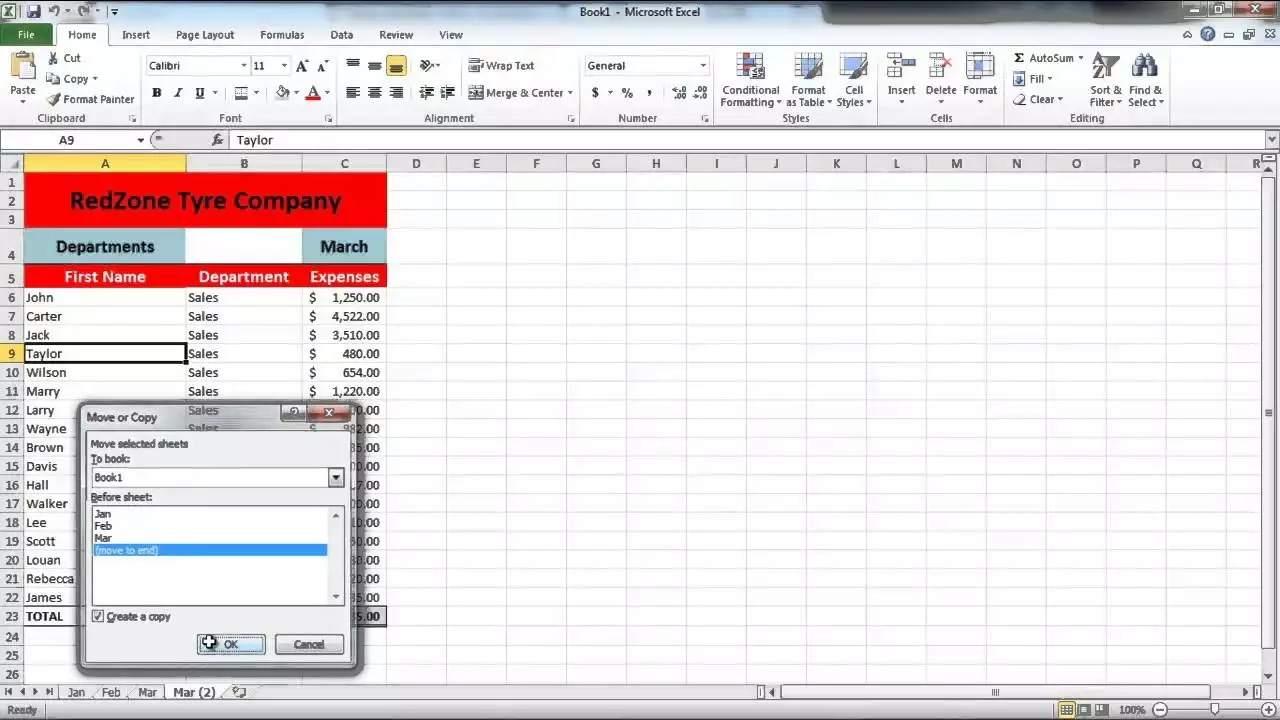Open the Page Layout ribbon tab
1280x720 pixels.
point(205,35)
